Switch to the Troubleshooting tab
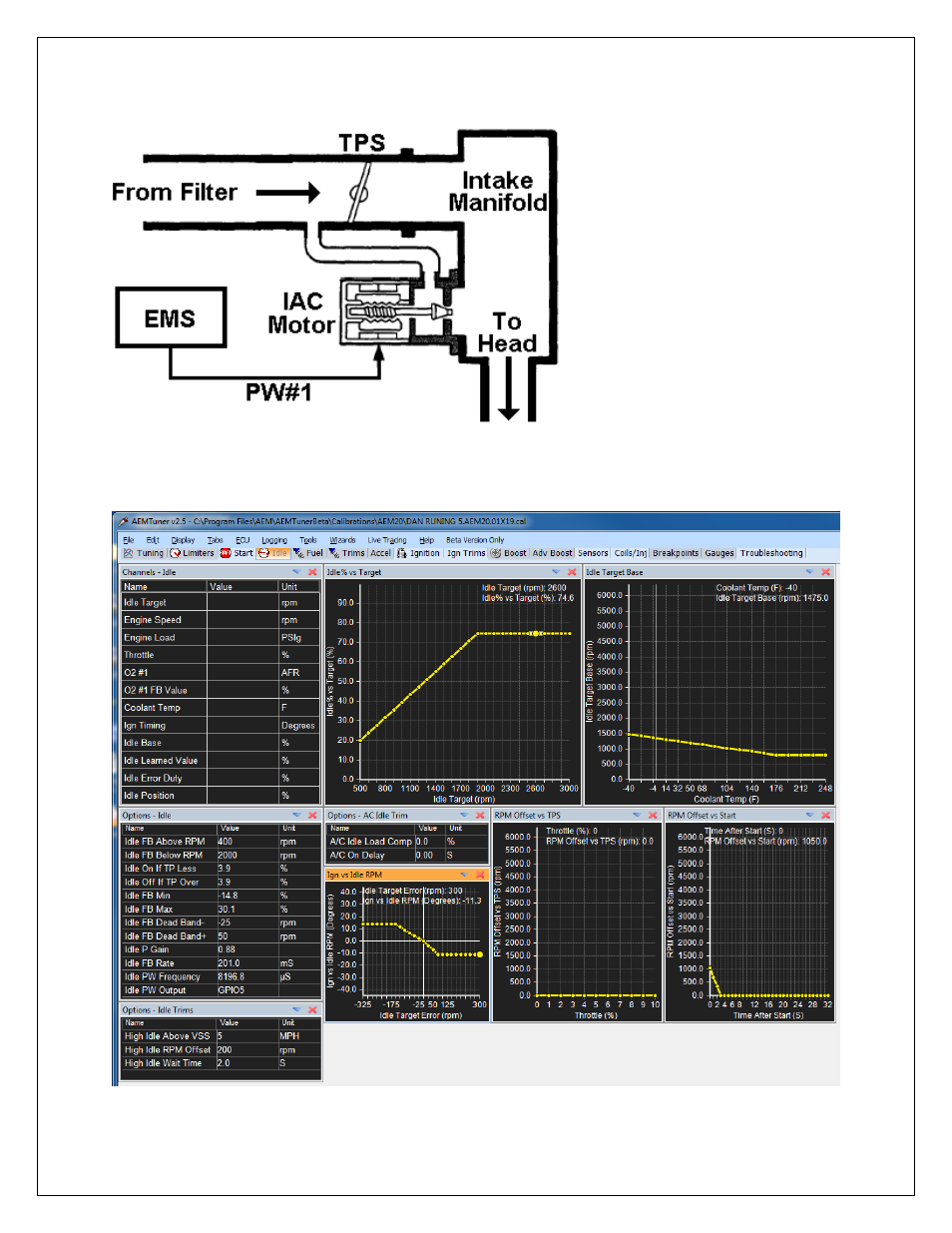The width and height of the screenshot is (952, 1233). [x=771, y=553]
